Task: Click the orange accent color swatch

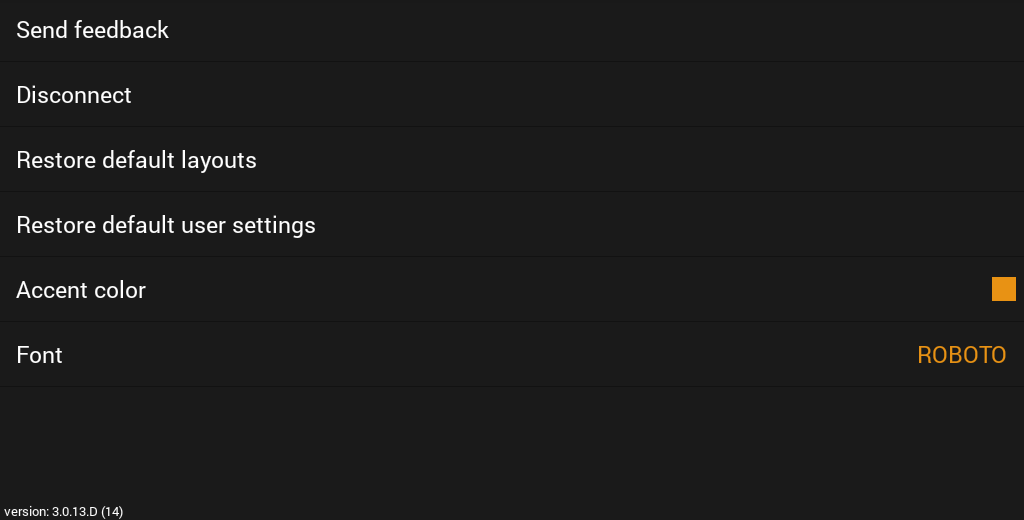Action: [1003, 289]
